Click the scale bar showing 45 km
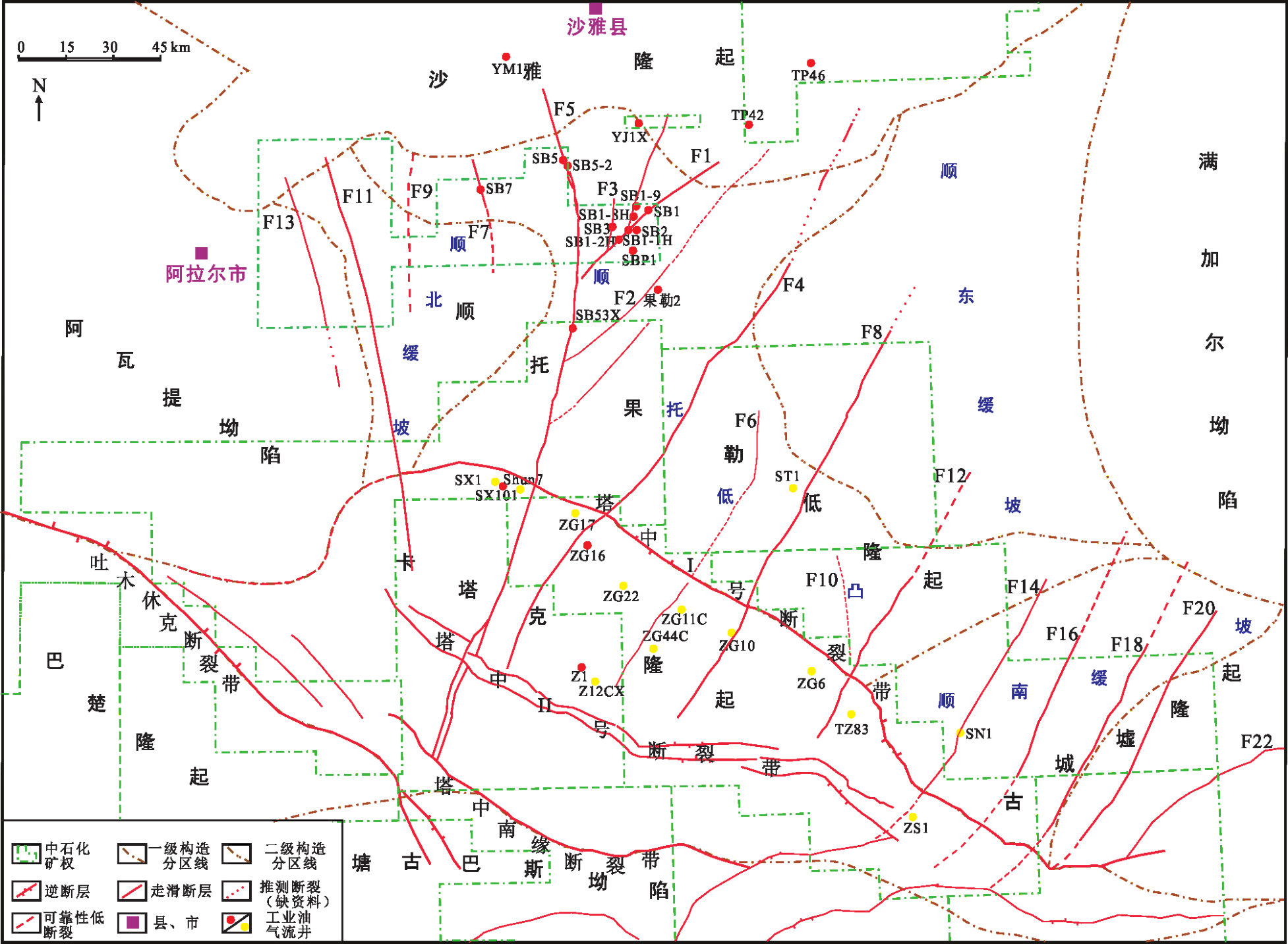This screenshot has width=1288, height=944. [x=89, y=59]
